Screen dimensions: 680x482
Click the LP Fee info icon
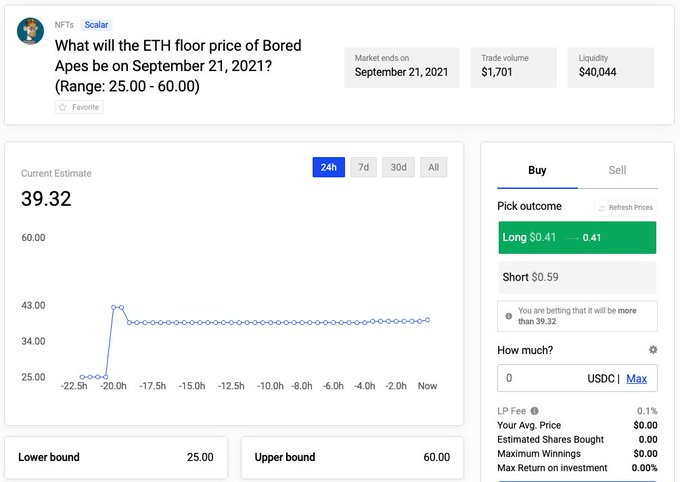pos(534,411)
